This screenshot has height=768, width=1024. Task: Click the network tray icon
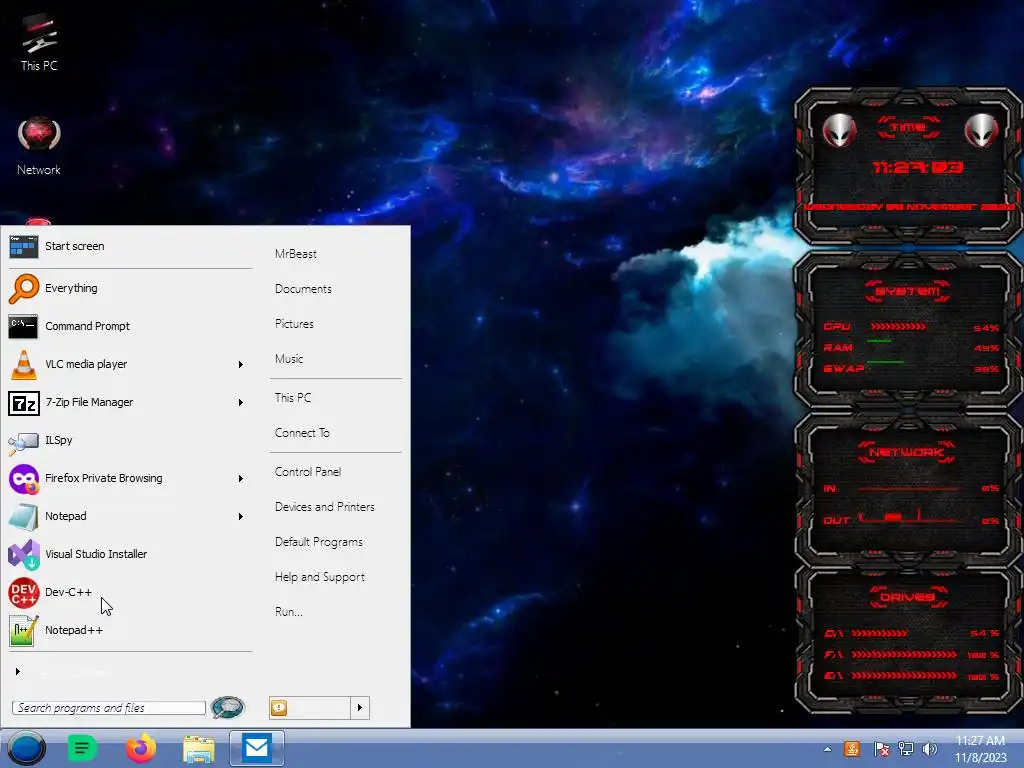tap(906, 749)
